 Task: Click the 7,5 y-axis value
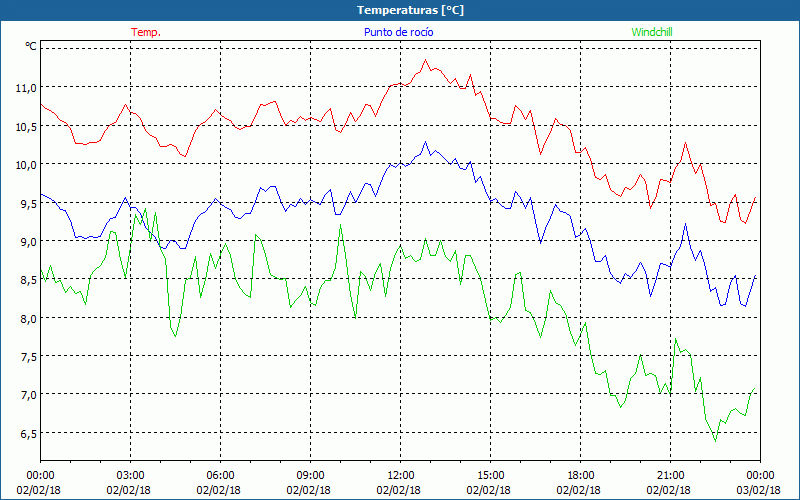29,357
